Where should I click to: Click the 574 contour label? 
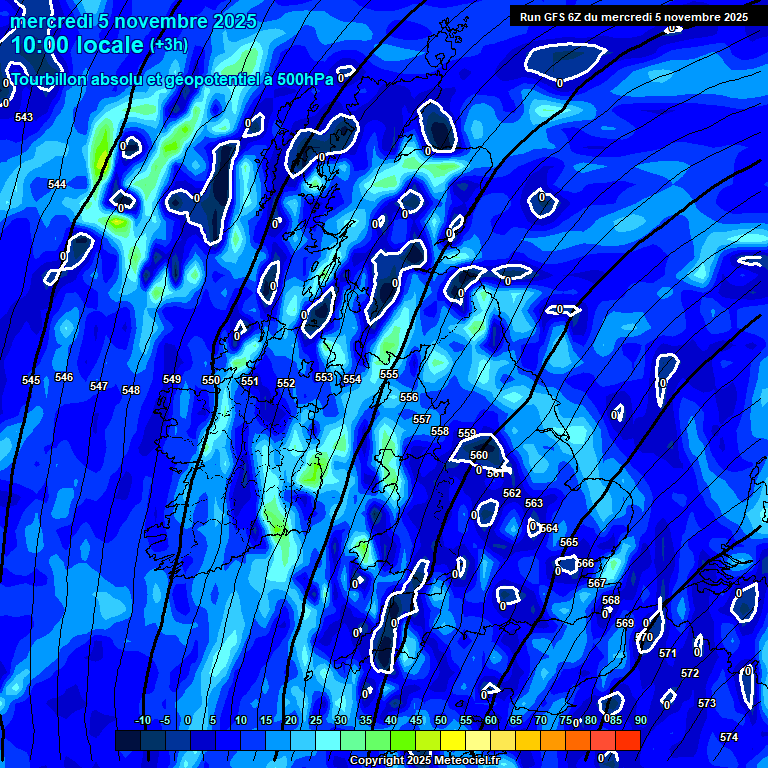point(729,737)
